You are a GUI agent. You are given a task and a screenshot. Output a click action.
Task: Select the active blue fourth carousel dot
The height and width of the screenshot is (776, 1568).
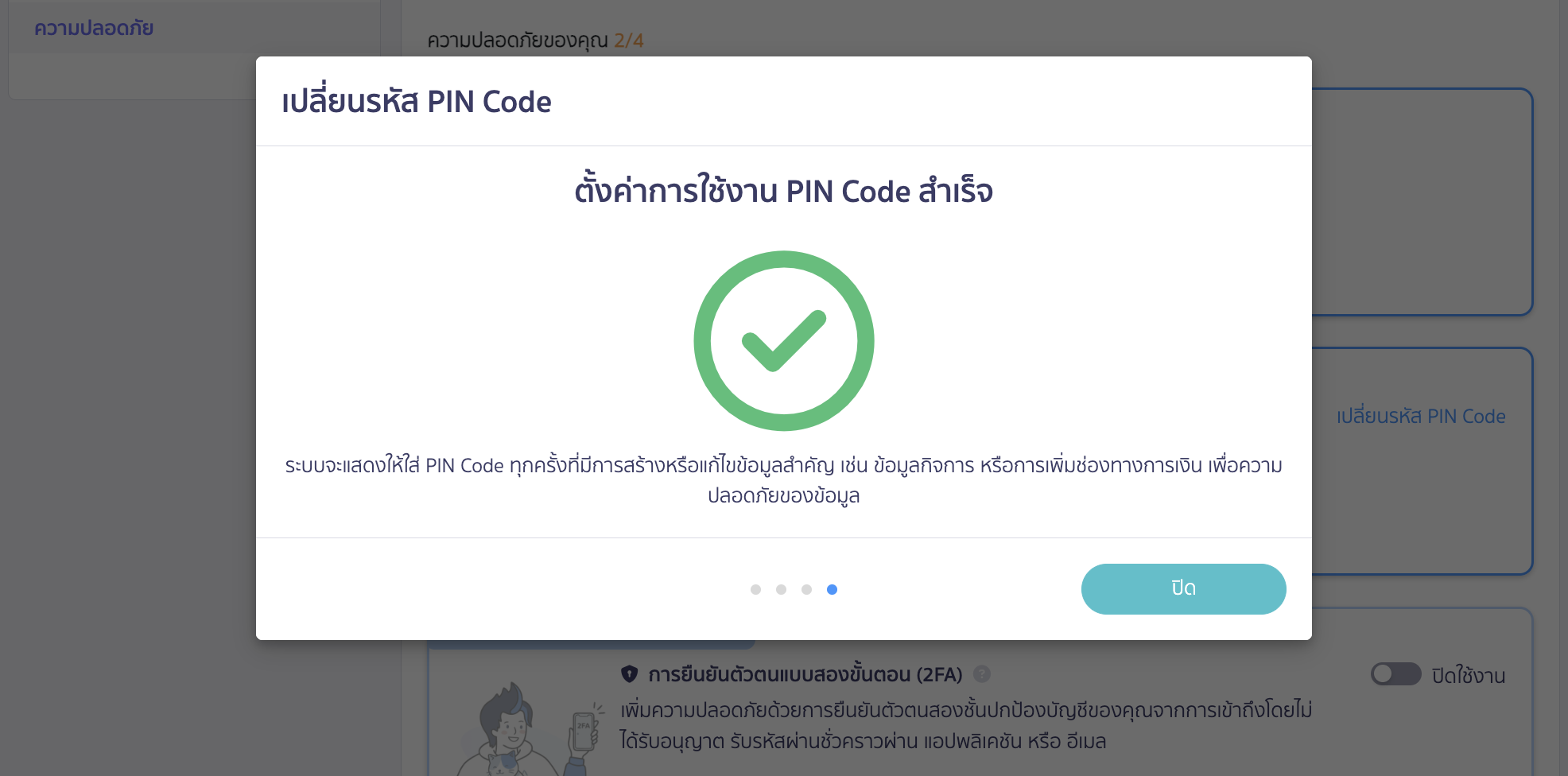833,589
